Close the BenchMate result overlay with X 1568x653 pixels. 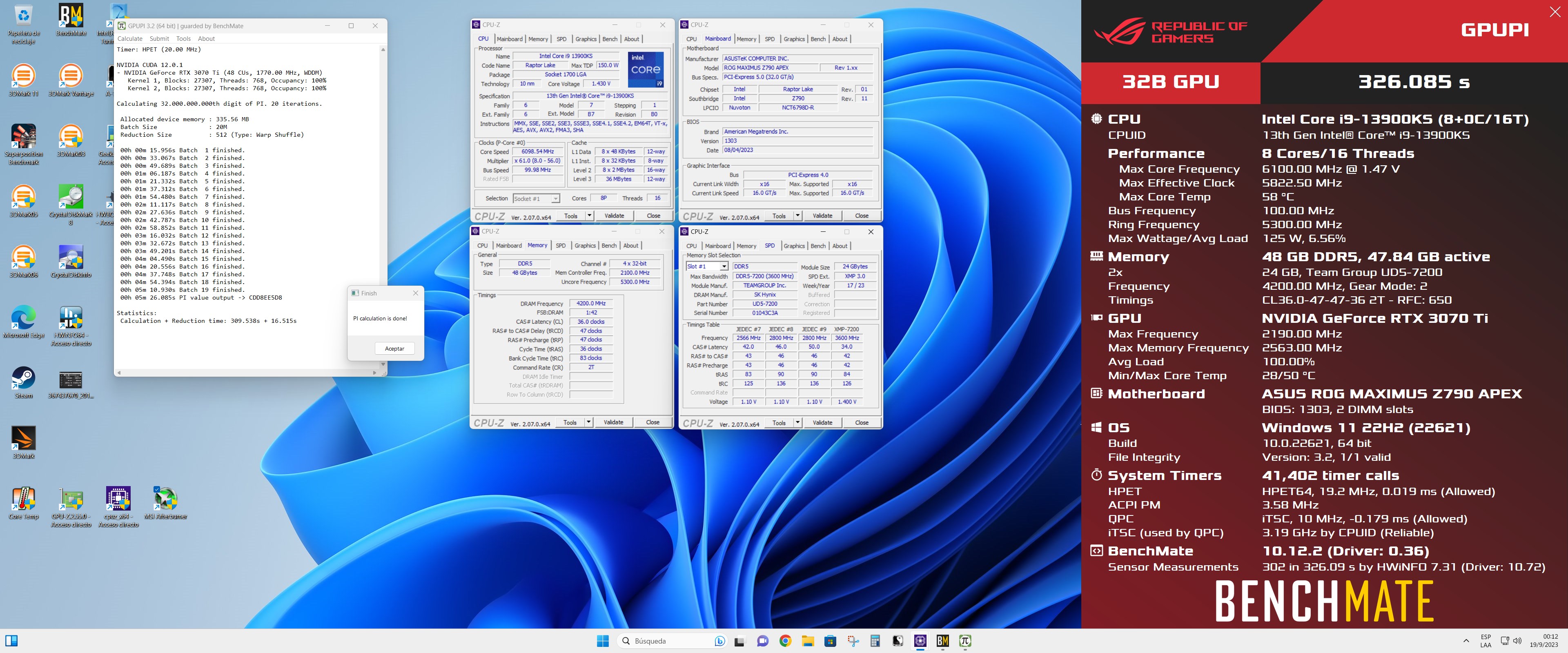click(1555, 12)
